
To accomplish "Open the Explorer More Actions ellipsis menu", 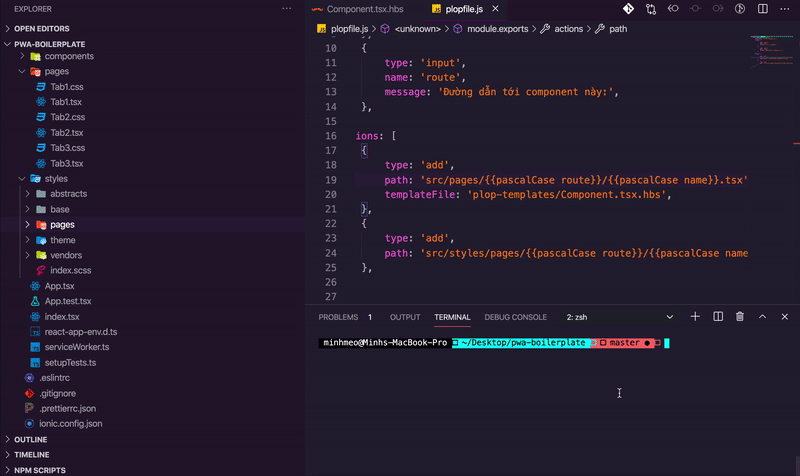I will point(287,9).
